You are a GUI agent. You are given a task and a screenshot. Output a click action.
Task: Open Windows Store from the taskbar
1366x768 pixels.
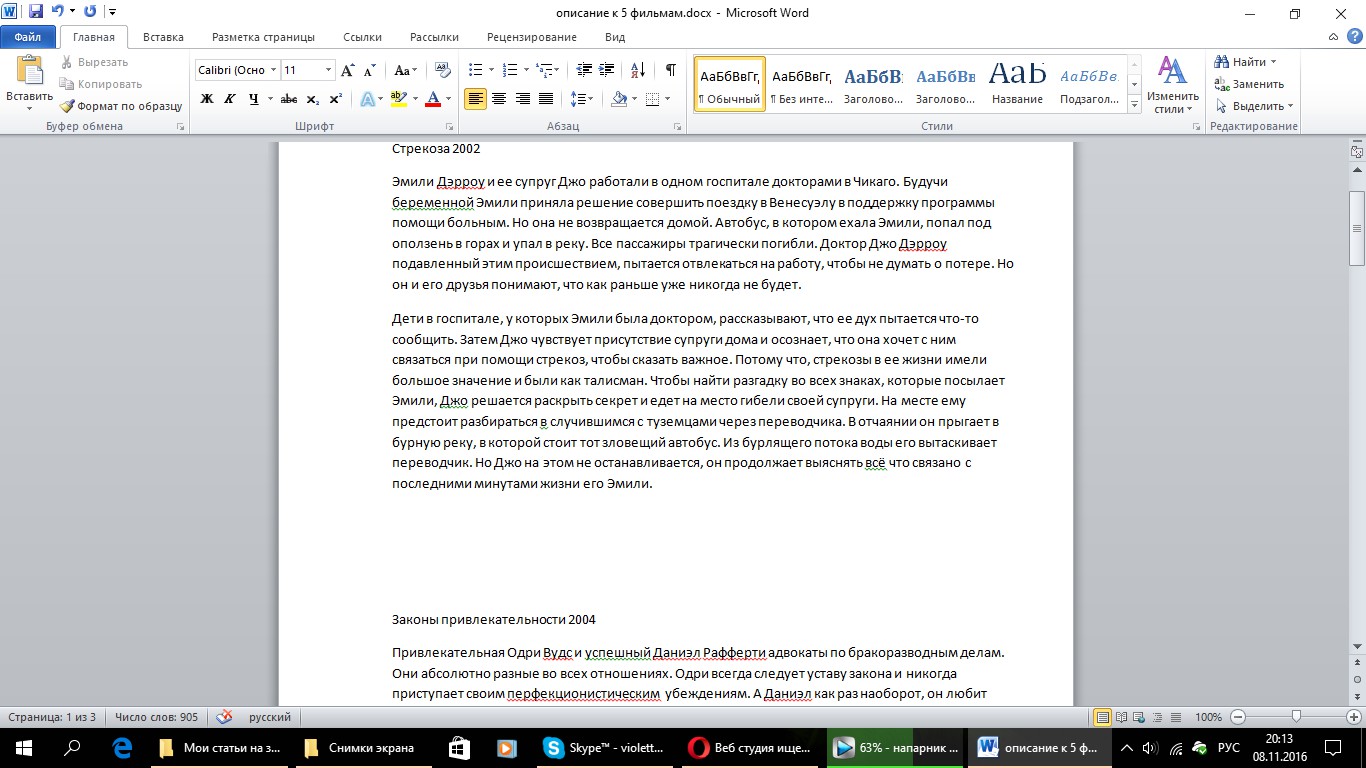click(460, 747)
